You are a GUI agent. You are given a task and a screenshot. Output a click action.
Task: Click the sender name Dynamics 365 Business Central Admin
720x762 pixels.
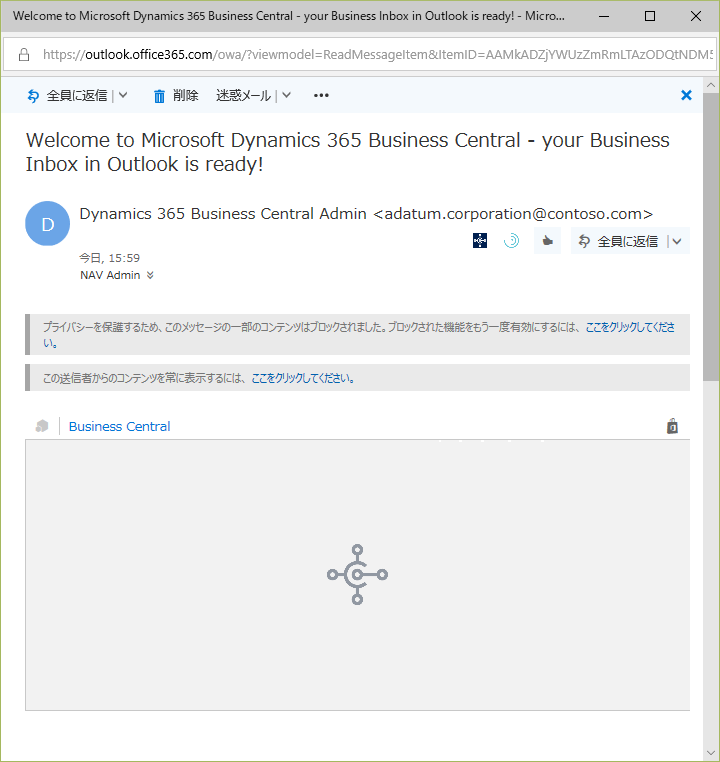click(223, 214)
